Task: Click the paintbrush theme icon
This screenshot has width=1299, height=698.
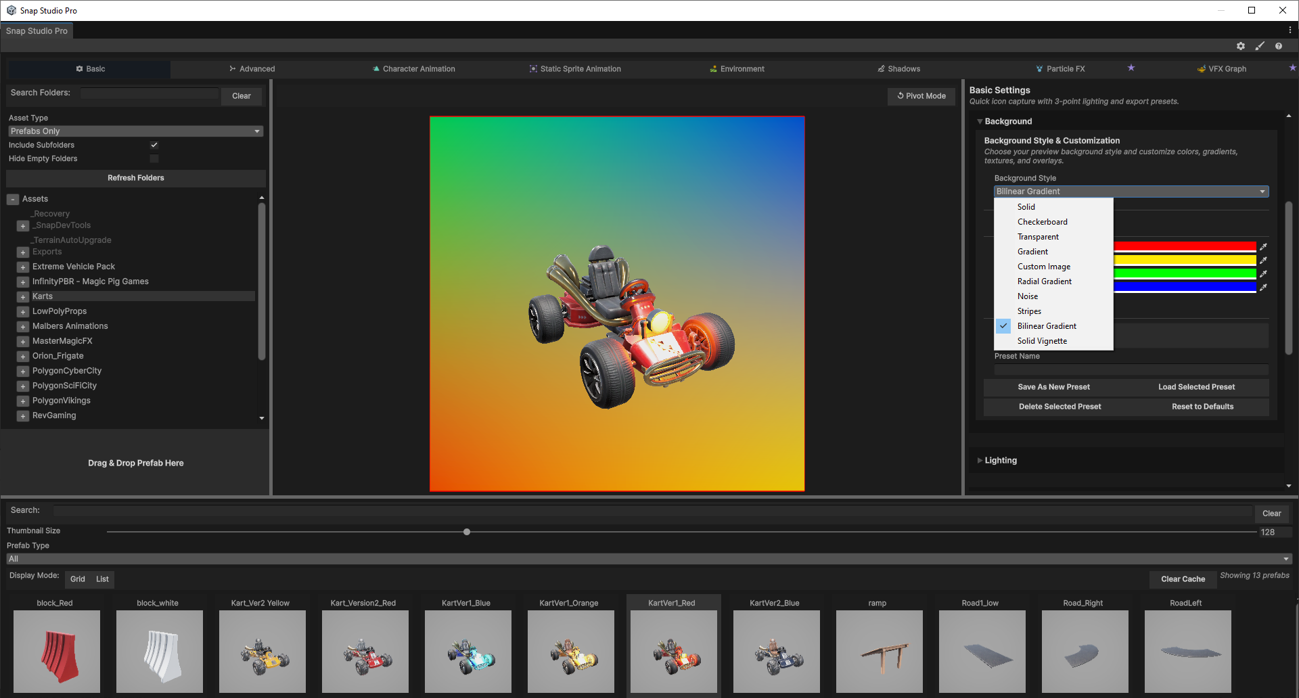Action: [x=1259, y=46]
